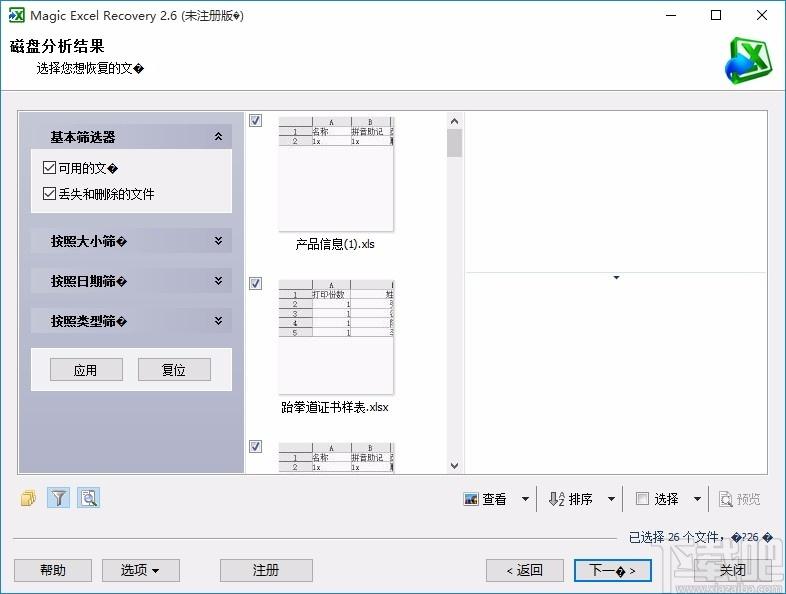
Task: Click the 帮助 help button
Action: (x=53, y=570)
